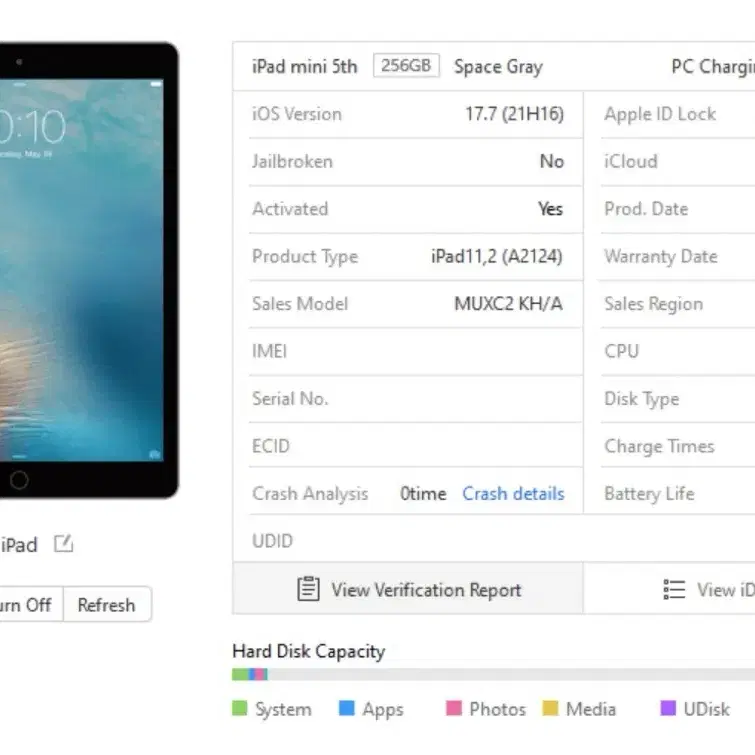
Task: Click the CPU row label
Action: point(622,351)
